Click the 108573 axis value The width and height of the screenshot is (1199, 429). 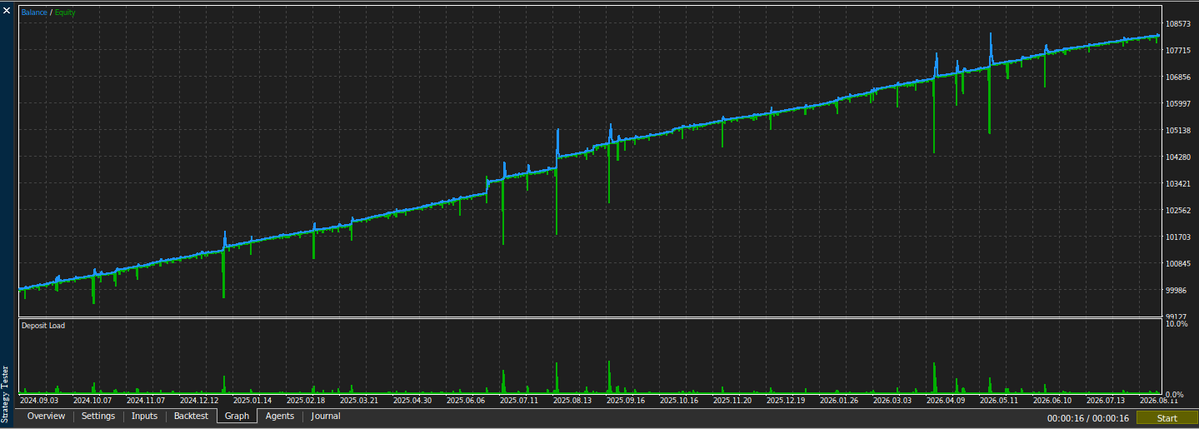click(x=1178, y=24)
